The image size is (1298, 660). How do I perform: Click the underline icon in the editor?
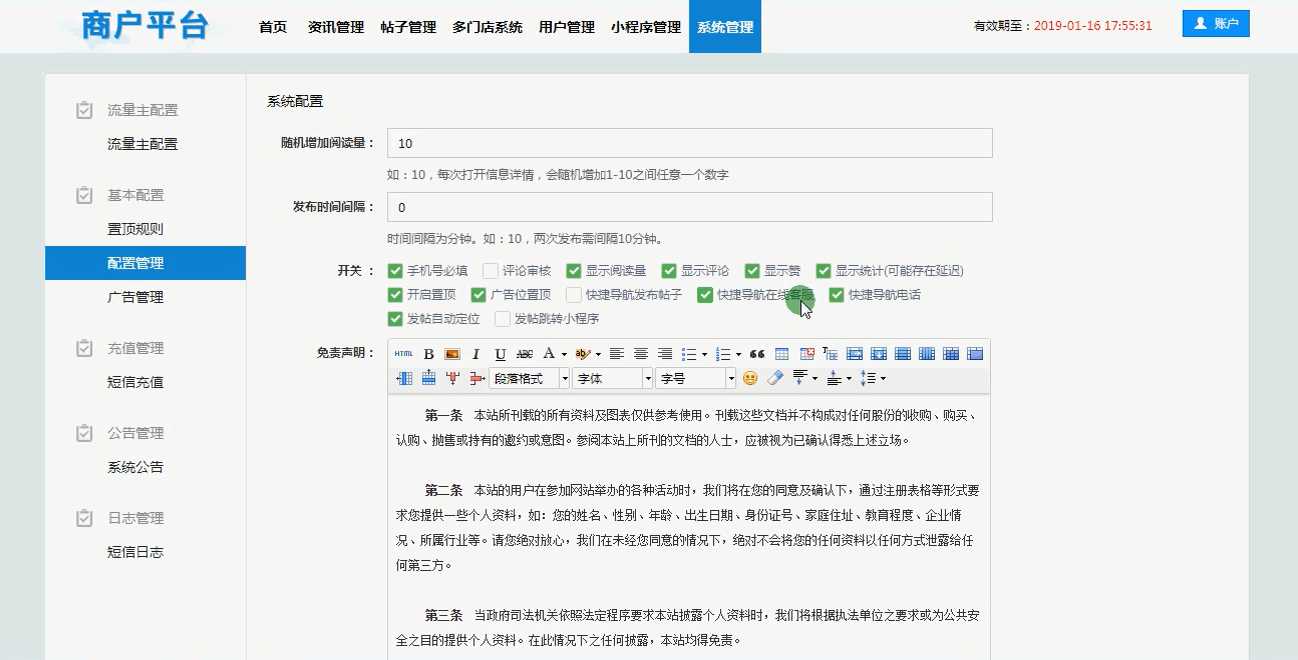(500, 354)
